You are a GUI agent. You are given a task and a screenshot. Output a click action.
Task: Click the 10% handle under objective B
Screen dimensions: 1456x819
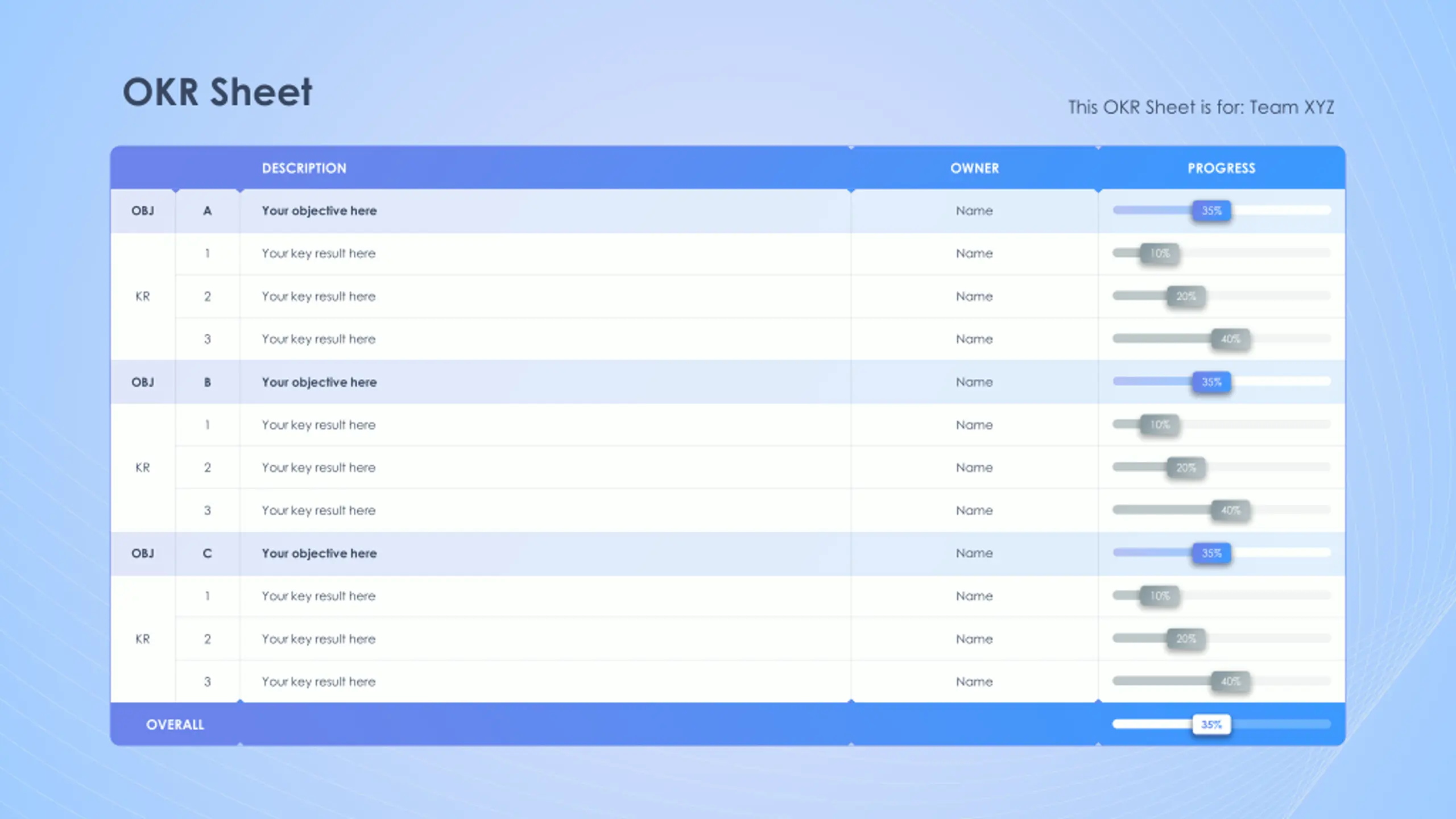pos(1160,425)
